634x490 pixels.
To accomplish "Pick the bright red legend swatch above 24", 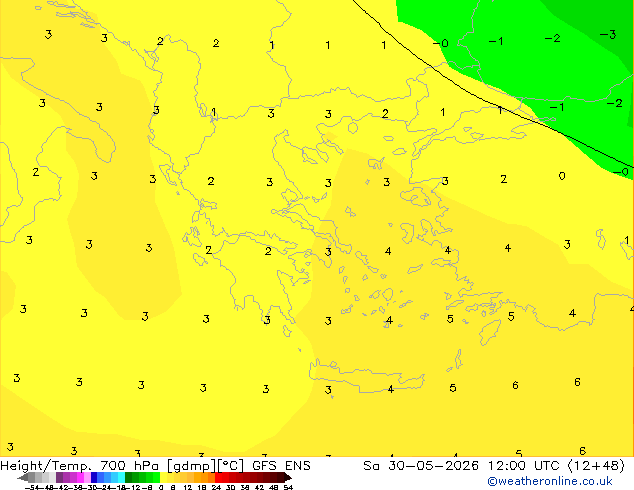I will coord(218,477).
